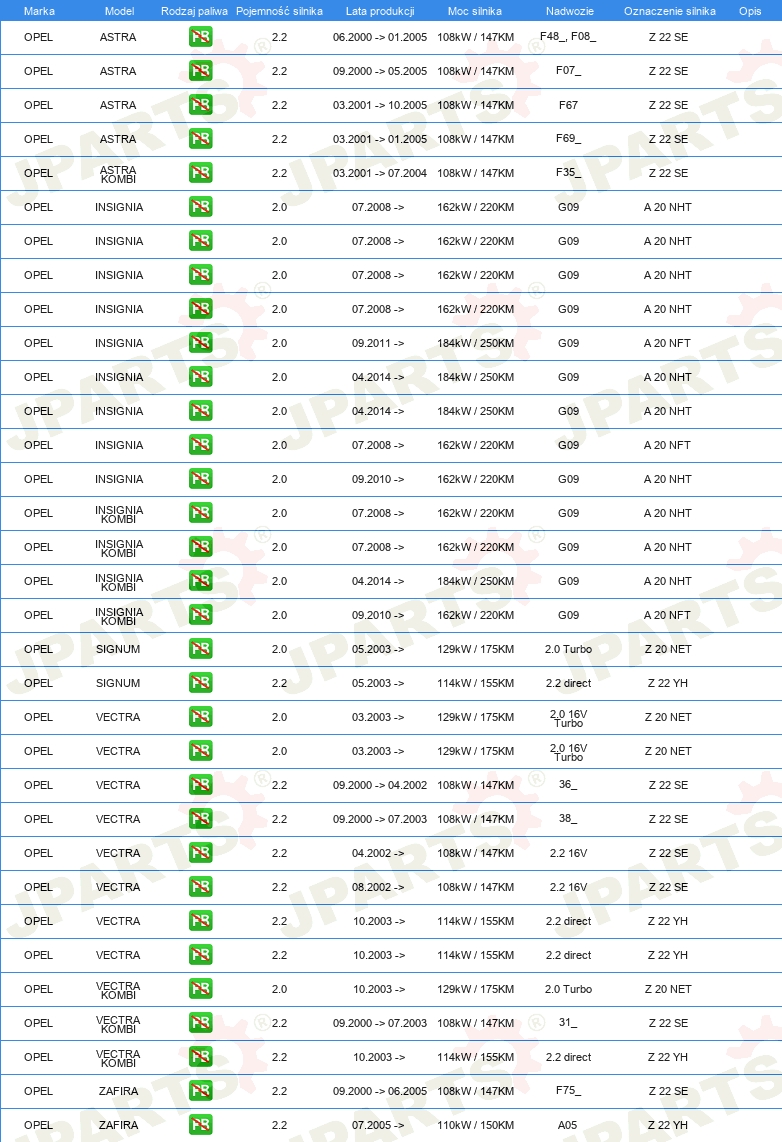This screenshot has height=1142, width=782.
Task: Click Z 22 YH engine code in ZAFIRA row
Action: pos(668,1125)
